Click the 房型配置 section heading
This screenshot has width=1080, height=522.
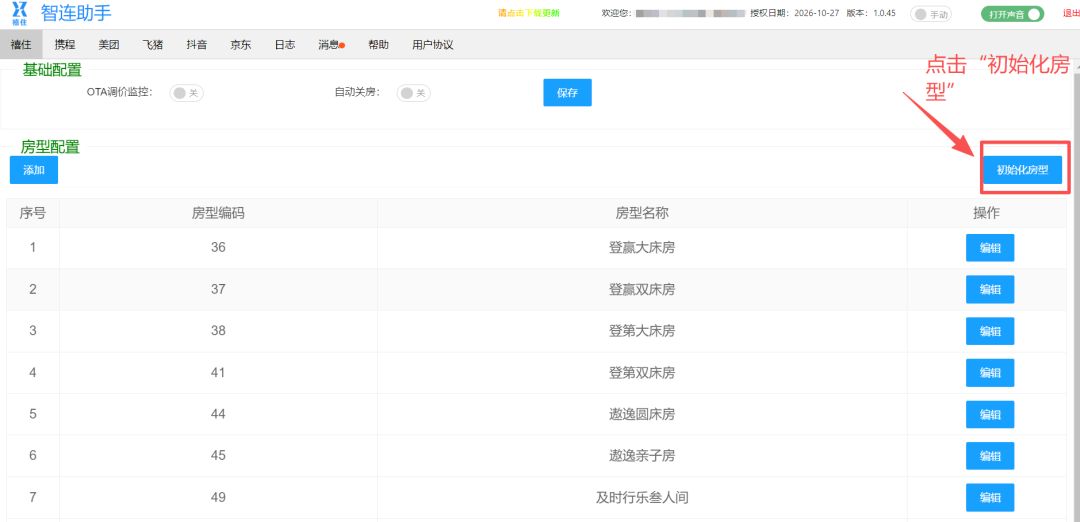click(x=50, y=147)
